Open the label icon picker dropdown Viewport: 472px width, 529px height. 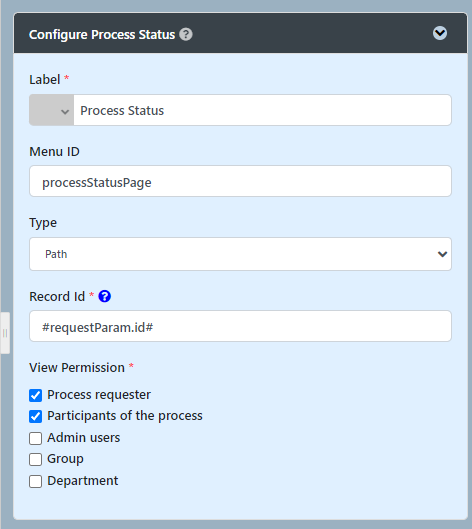(52, 110)
